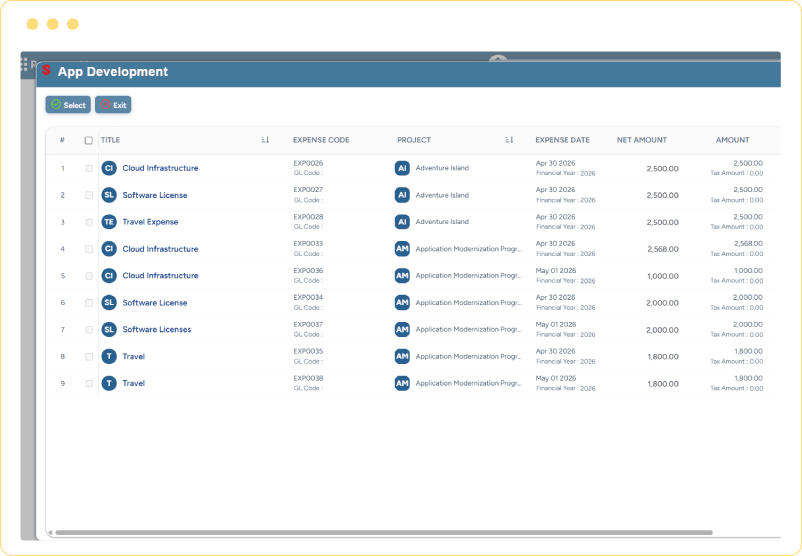Check the checkbox for expense EXP0038
Image resolution: width=802 pixels, height=556 pixels.
coord(89,383)
